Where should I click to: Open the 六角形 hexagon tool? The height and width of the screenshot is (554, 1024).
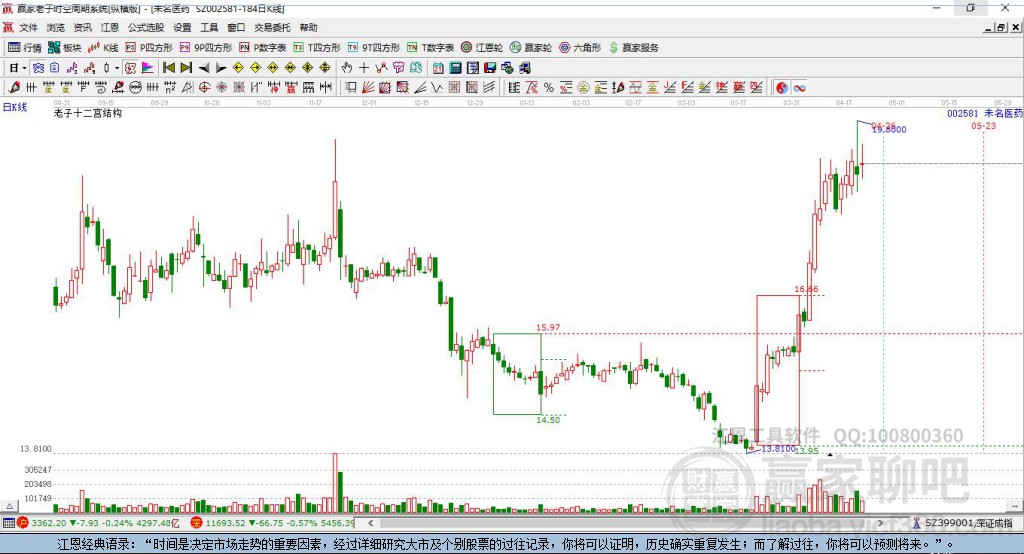579,48
